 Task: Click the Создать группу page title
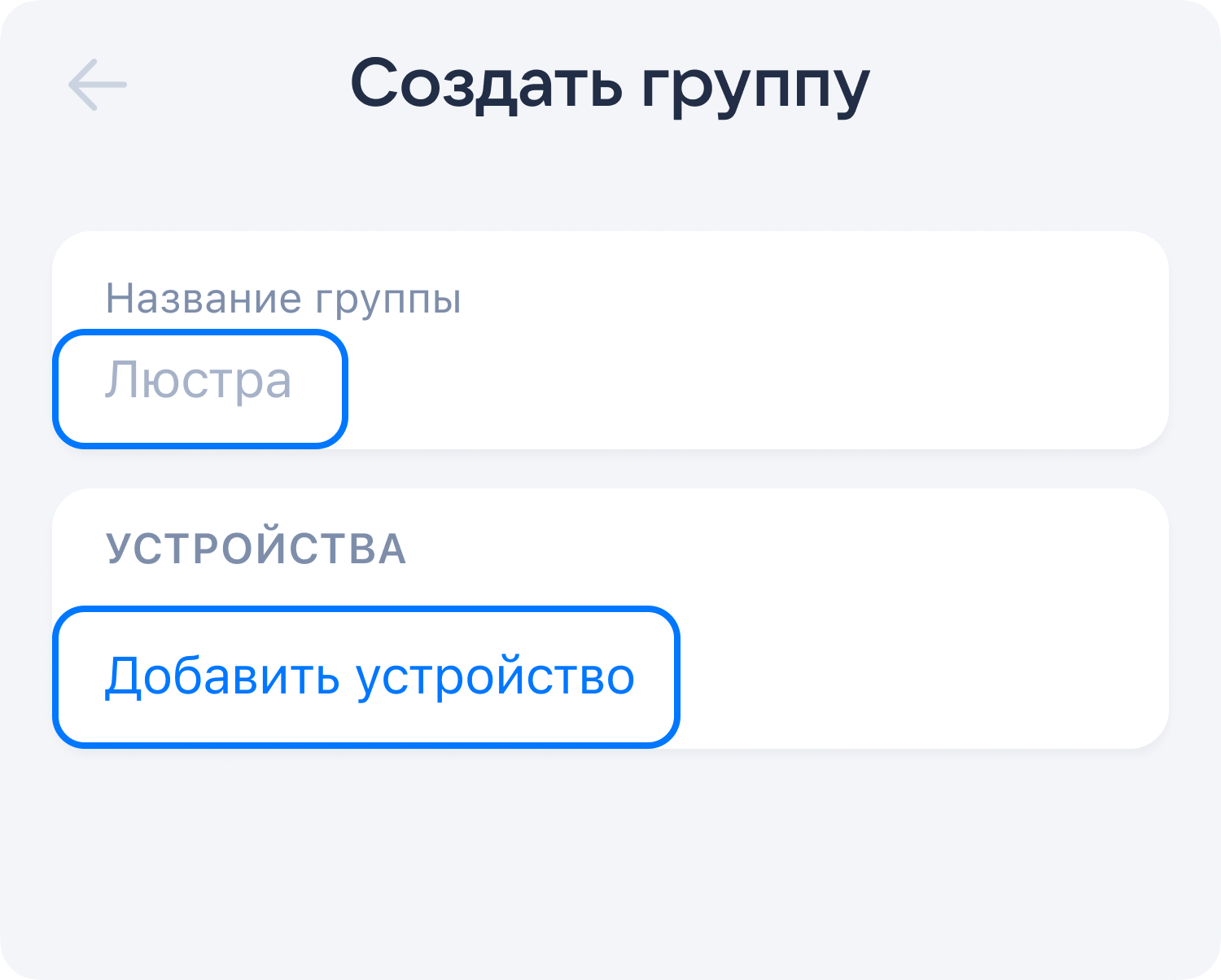click(610, 85)
